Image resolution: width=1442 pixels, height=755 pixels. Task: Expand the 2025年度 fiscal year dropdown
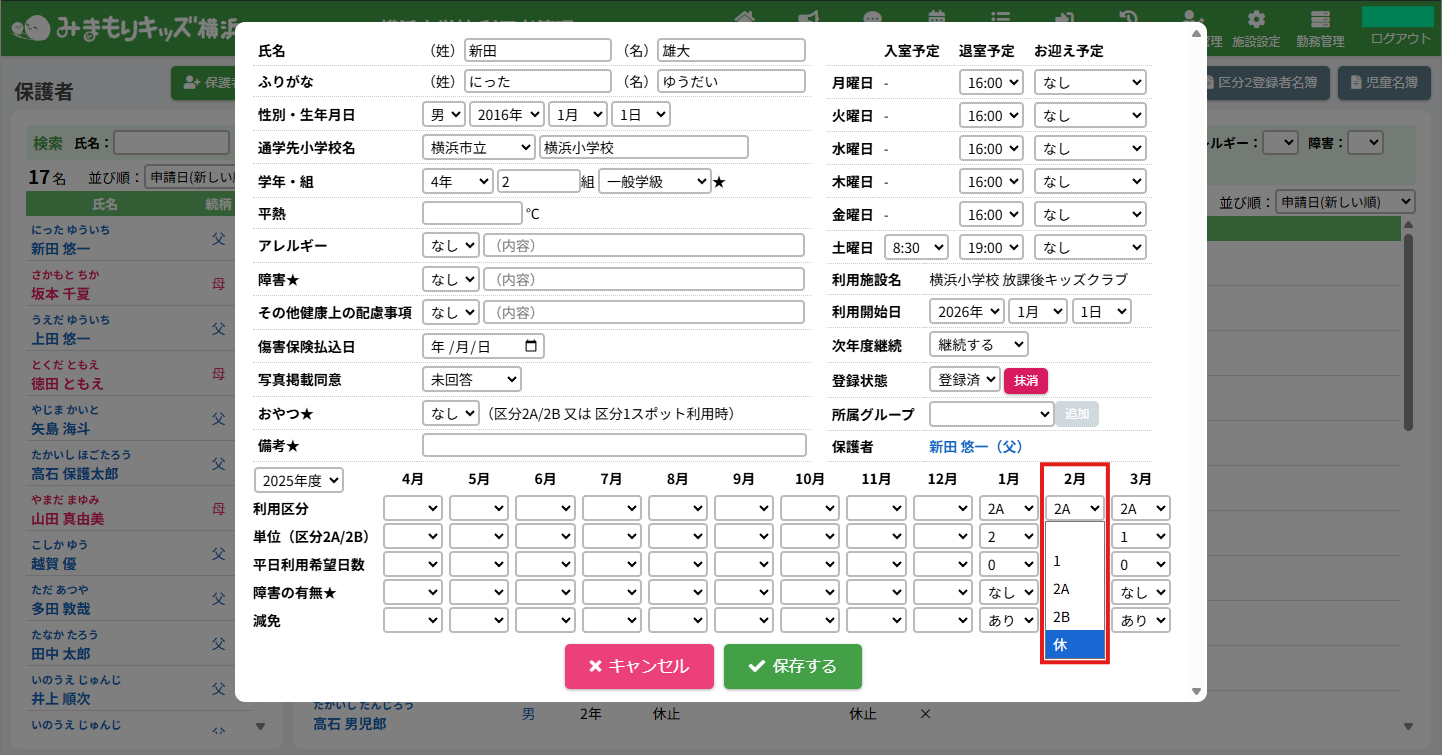click(299, 480)
